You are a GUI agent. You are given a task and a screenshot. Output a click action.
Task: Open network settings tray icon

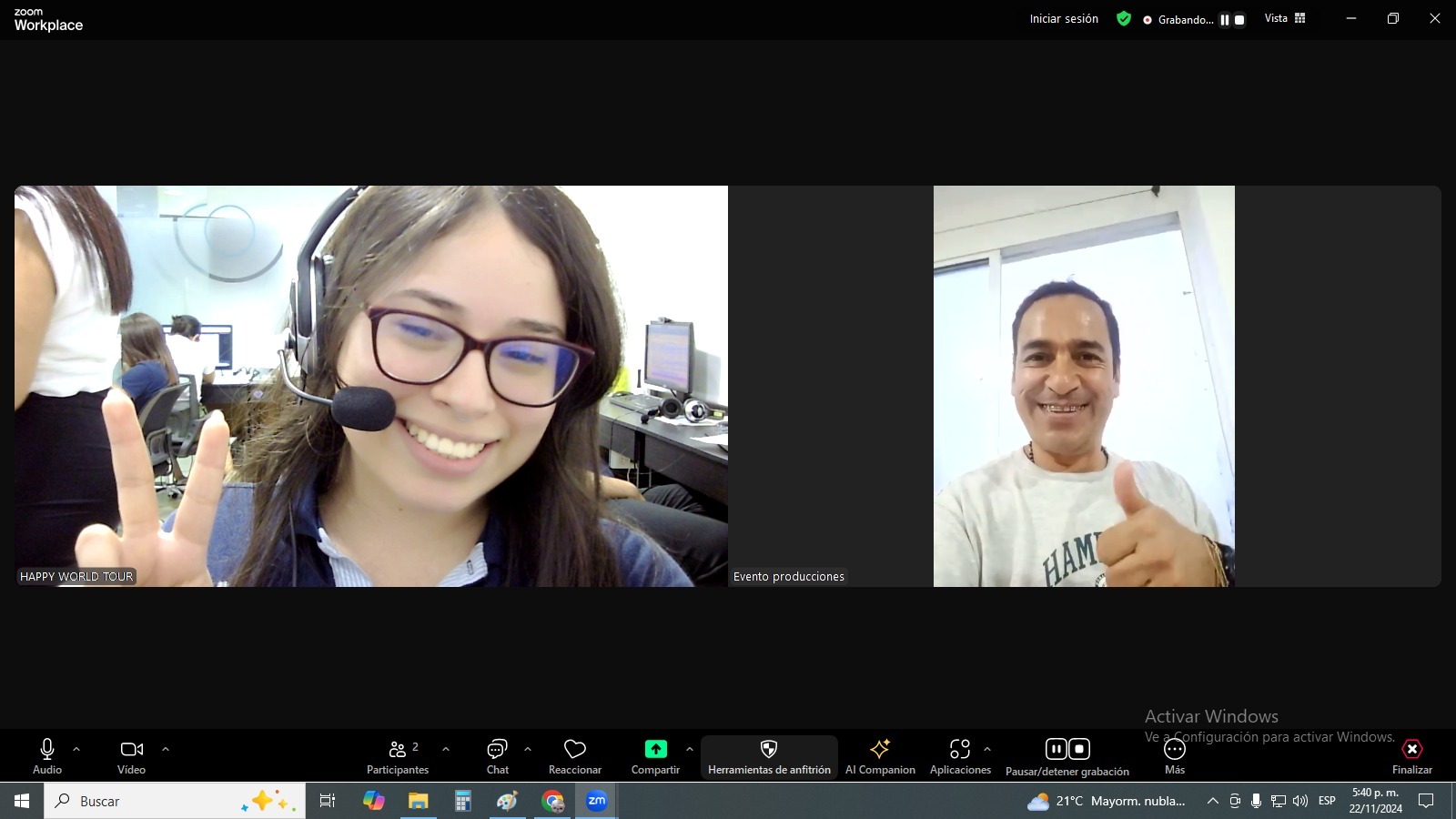click(x=1279, y=801)
